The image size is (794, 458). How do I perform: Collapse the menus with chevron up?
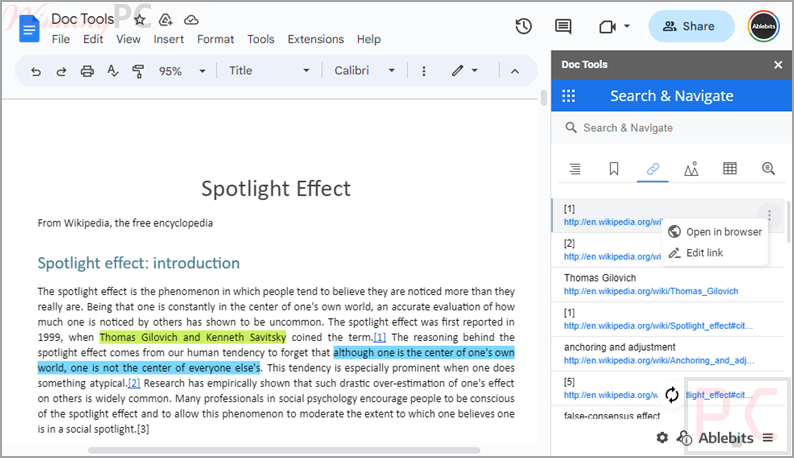point(514,71)
